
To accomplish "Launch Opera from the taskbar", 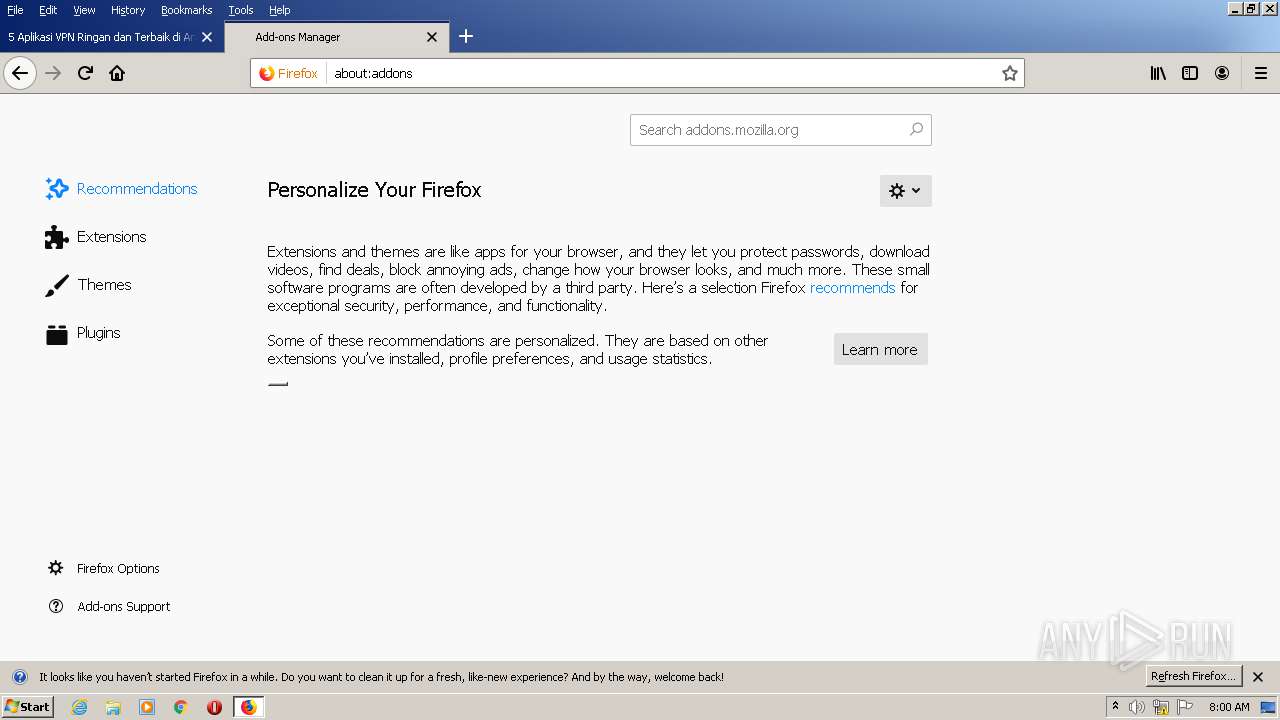I will tap(214, 707).
